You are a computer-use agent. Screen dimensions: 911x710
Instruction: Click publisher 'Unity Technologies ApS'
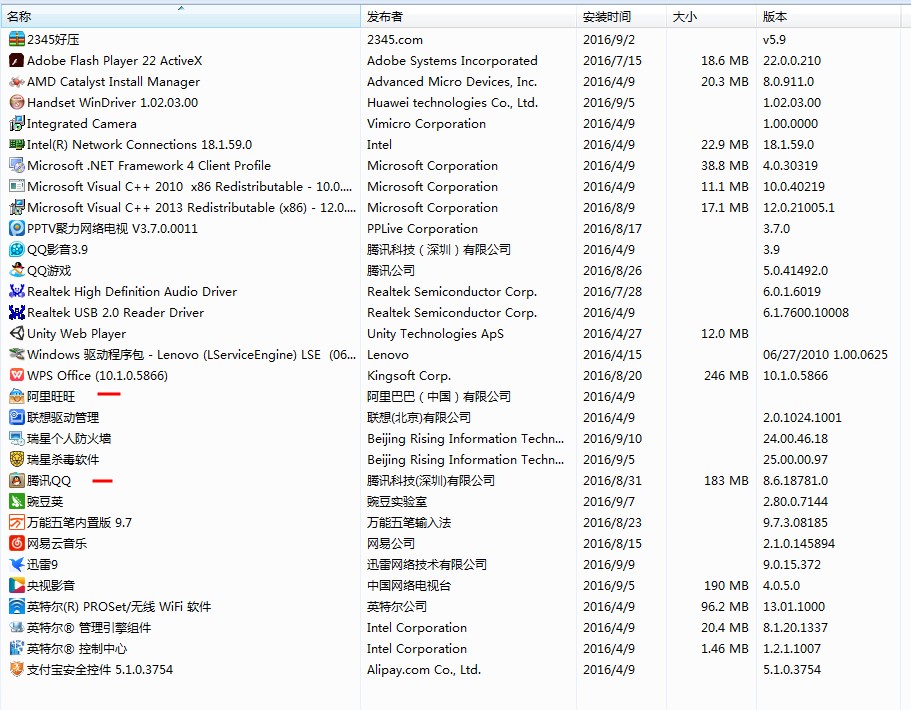point(435,334)
